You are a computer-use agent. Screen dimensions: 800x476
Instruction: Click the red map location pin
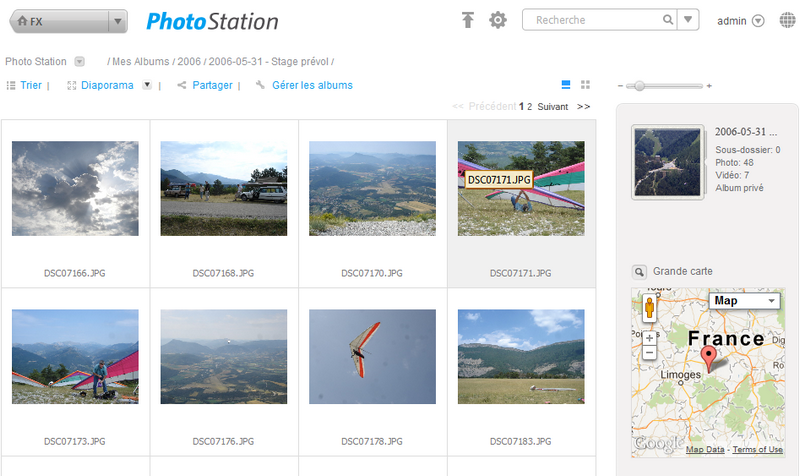point(708,358)
